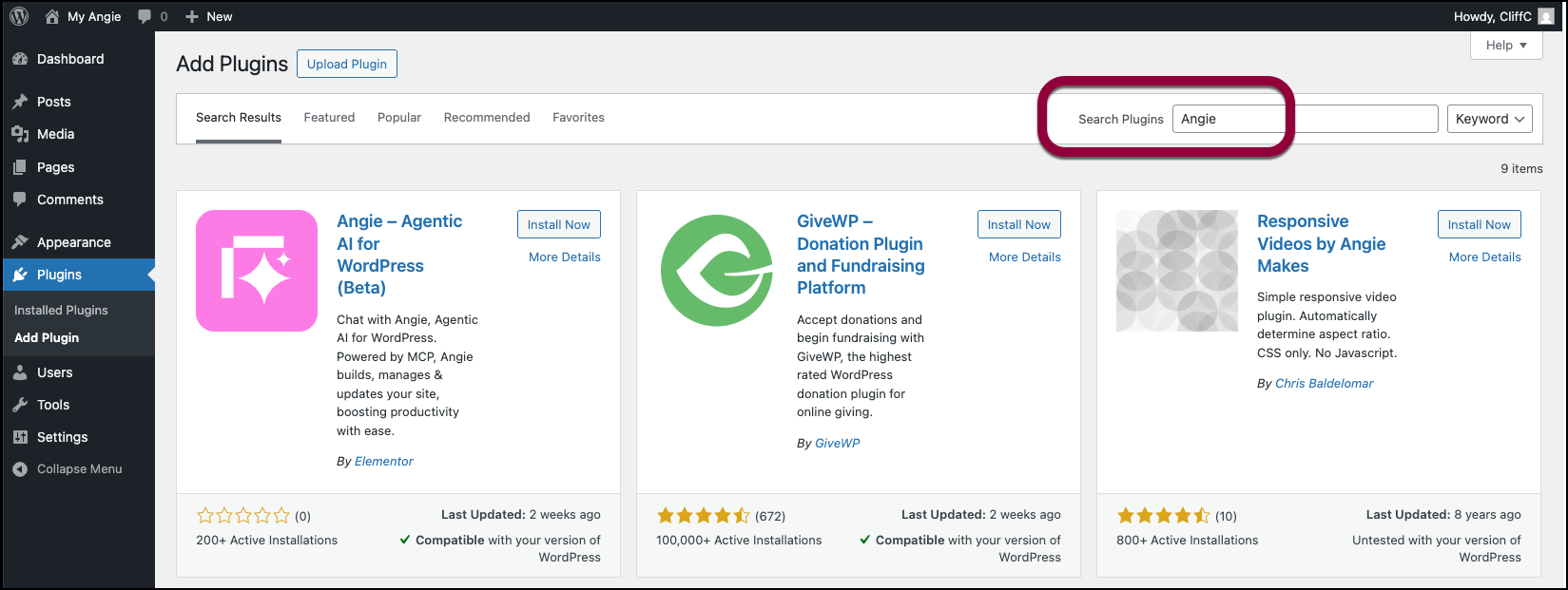Click the Search Plugins text field

(1305, 119)
